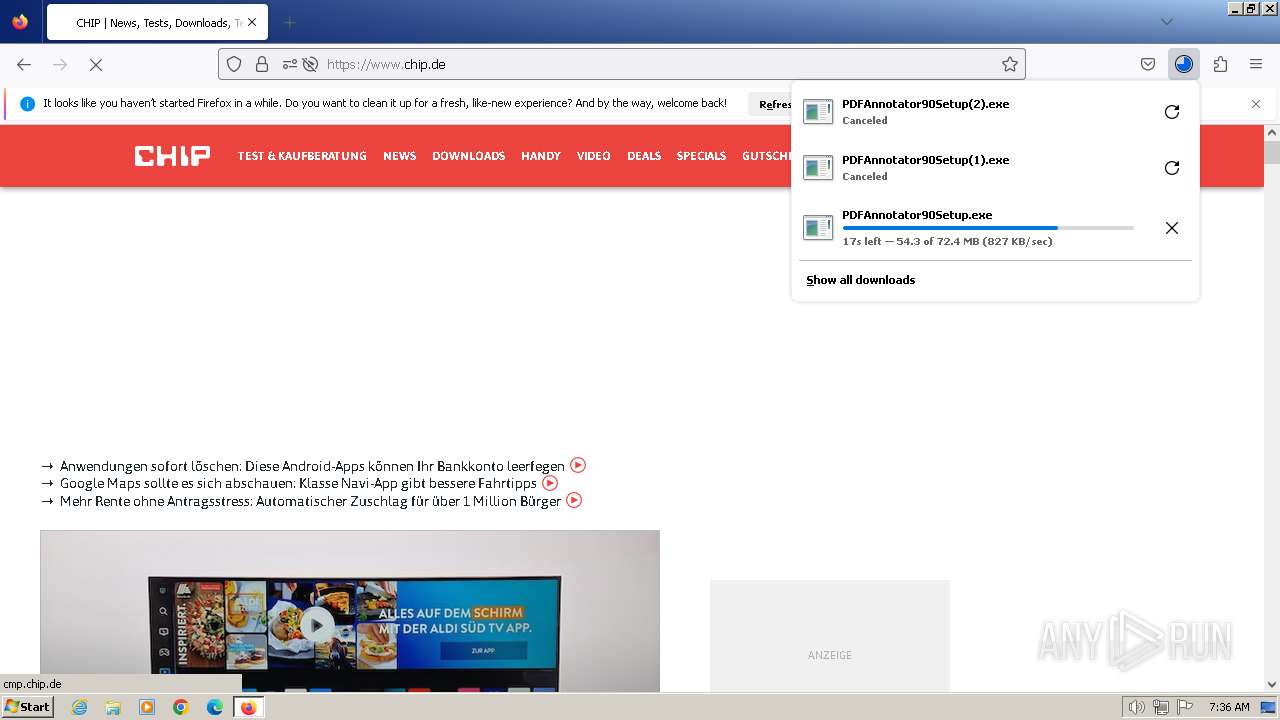
Task: Switch to Firefox taskbar button
Action: [x=248, y=707]
